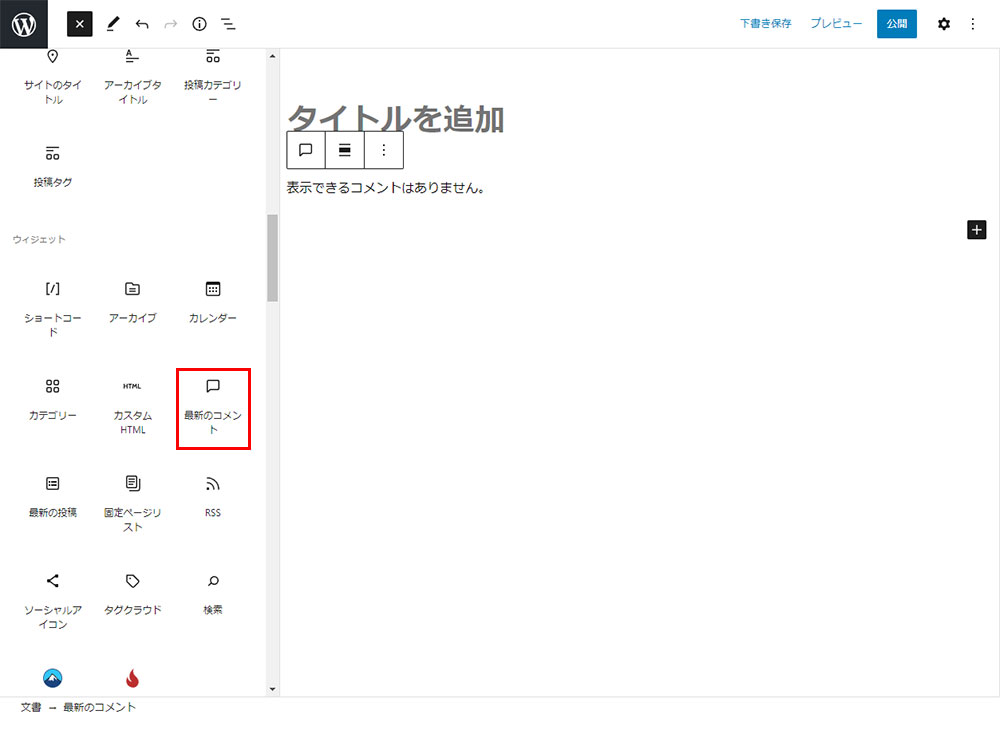
Task: Toggle the editor settings gear sidebar
Action: point(943,24)
